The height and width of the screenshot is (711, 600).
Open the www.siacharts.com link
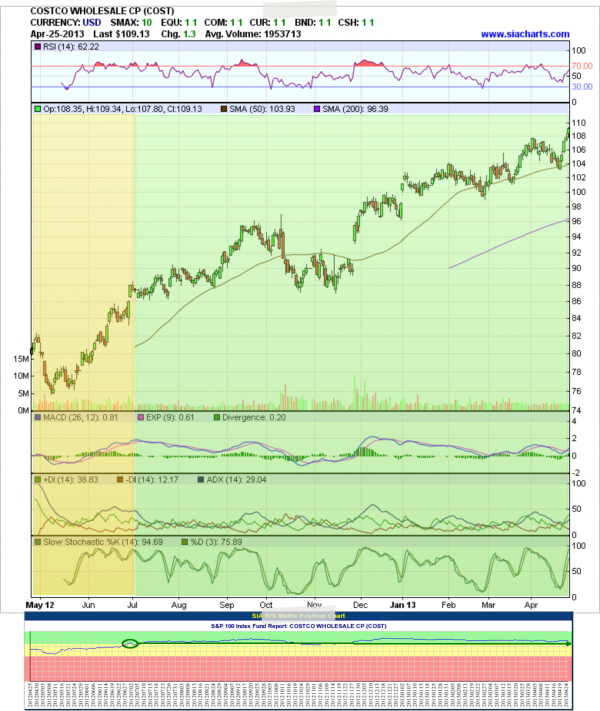click(524, 34)
